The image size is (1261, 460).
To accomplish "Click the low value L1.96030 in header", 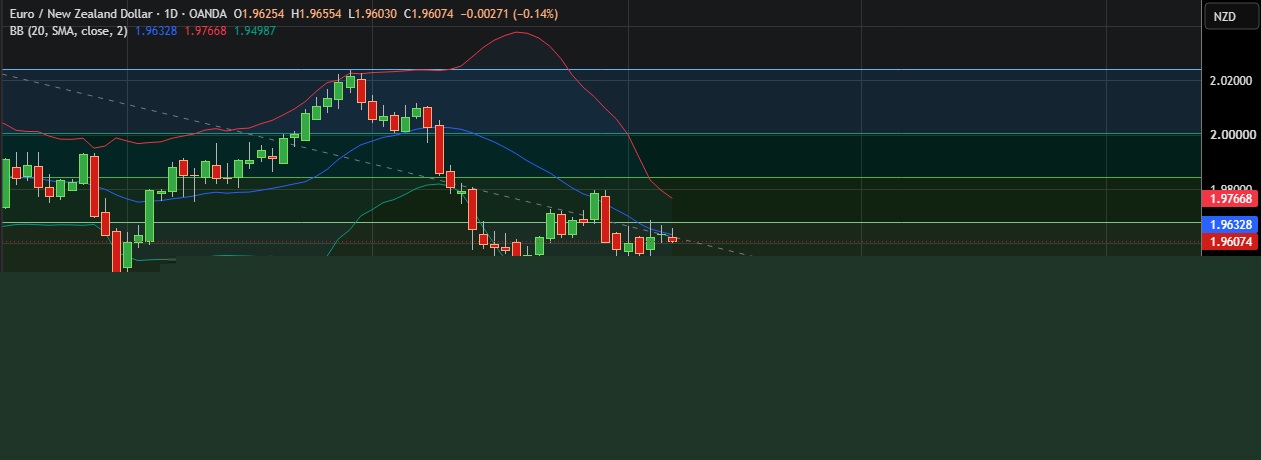I will click(375, 14).
